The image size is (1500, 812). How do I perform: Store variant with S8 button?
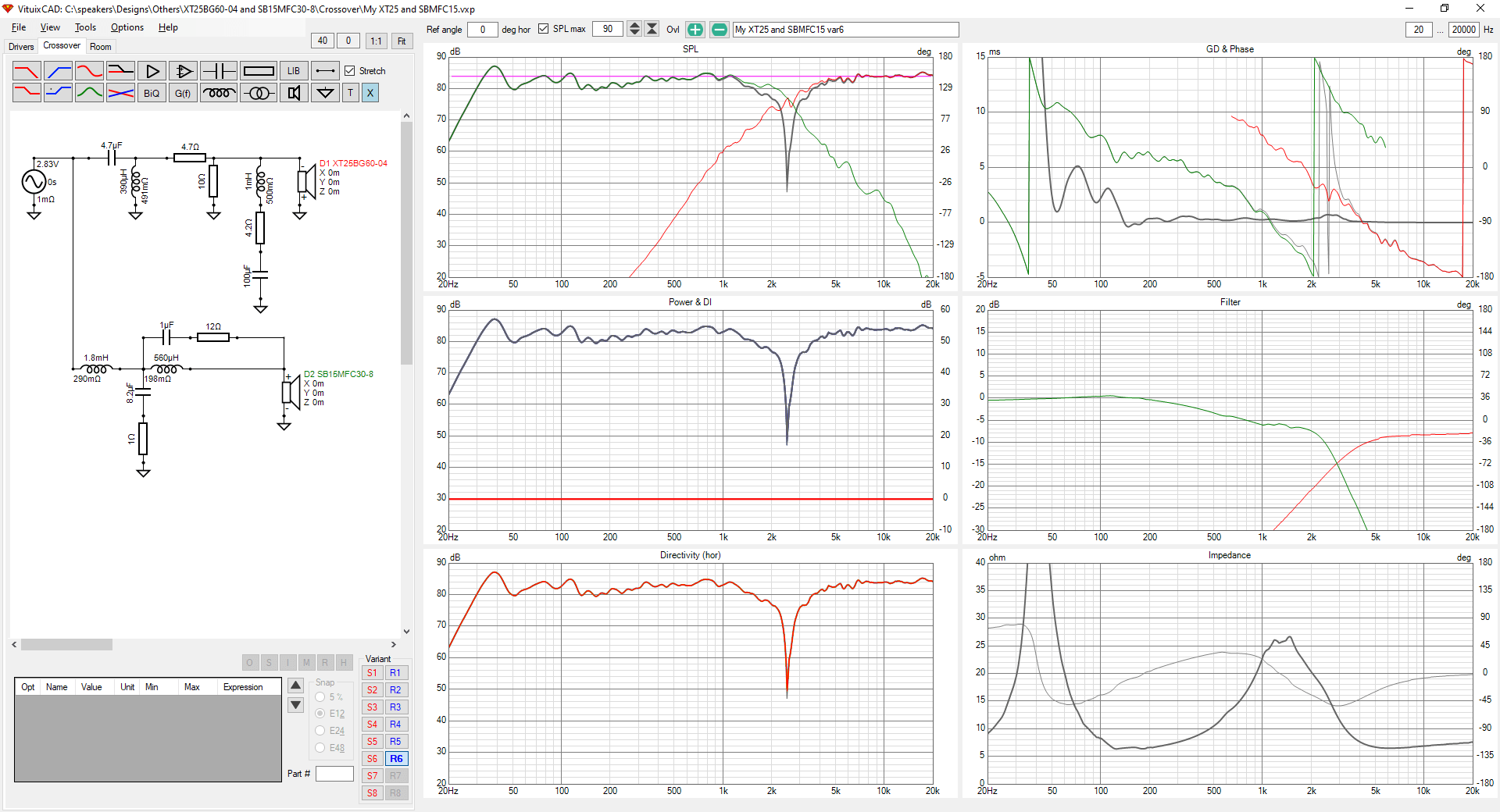(x=372, y=793)
